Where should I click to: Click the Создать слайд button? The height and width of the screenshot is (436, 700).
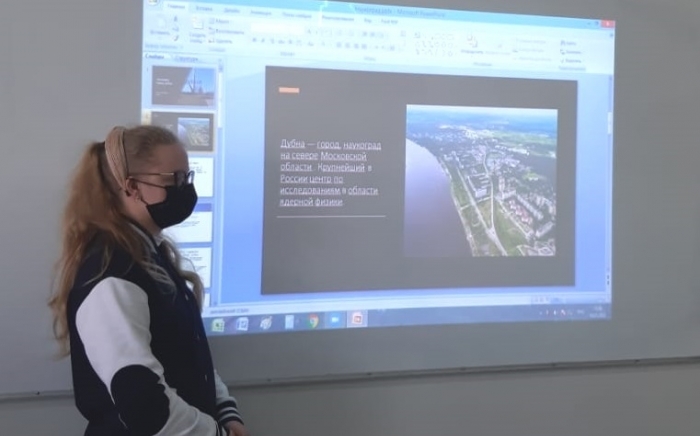(x=197, y=30)
